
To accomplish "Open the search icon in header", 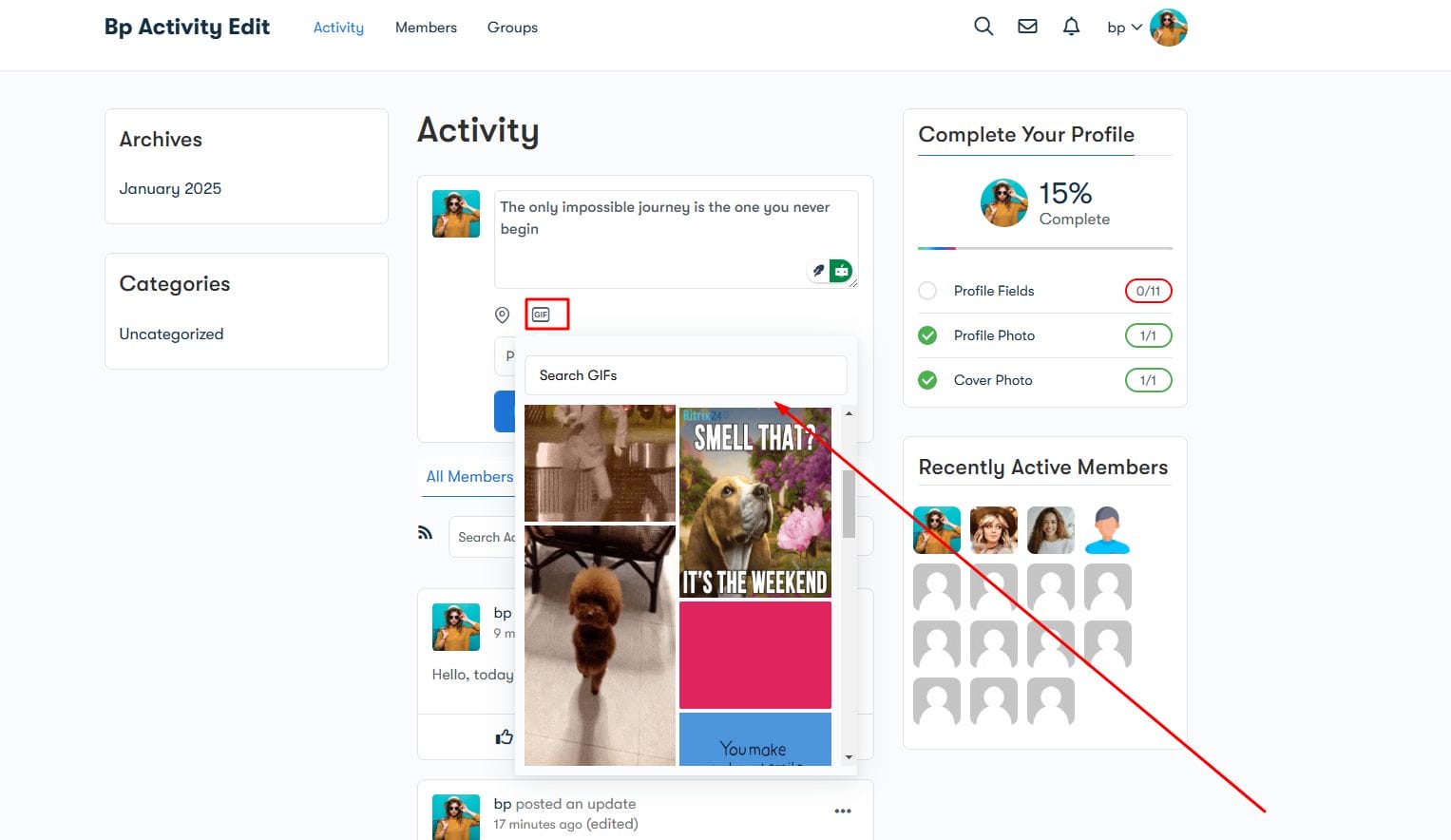I will (983, 27).
